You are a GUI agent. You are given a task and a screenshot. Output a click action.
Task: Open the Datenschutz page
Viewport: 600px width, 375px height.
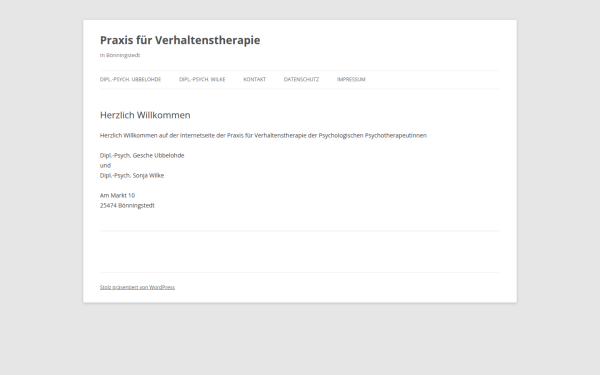point(301,80)
